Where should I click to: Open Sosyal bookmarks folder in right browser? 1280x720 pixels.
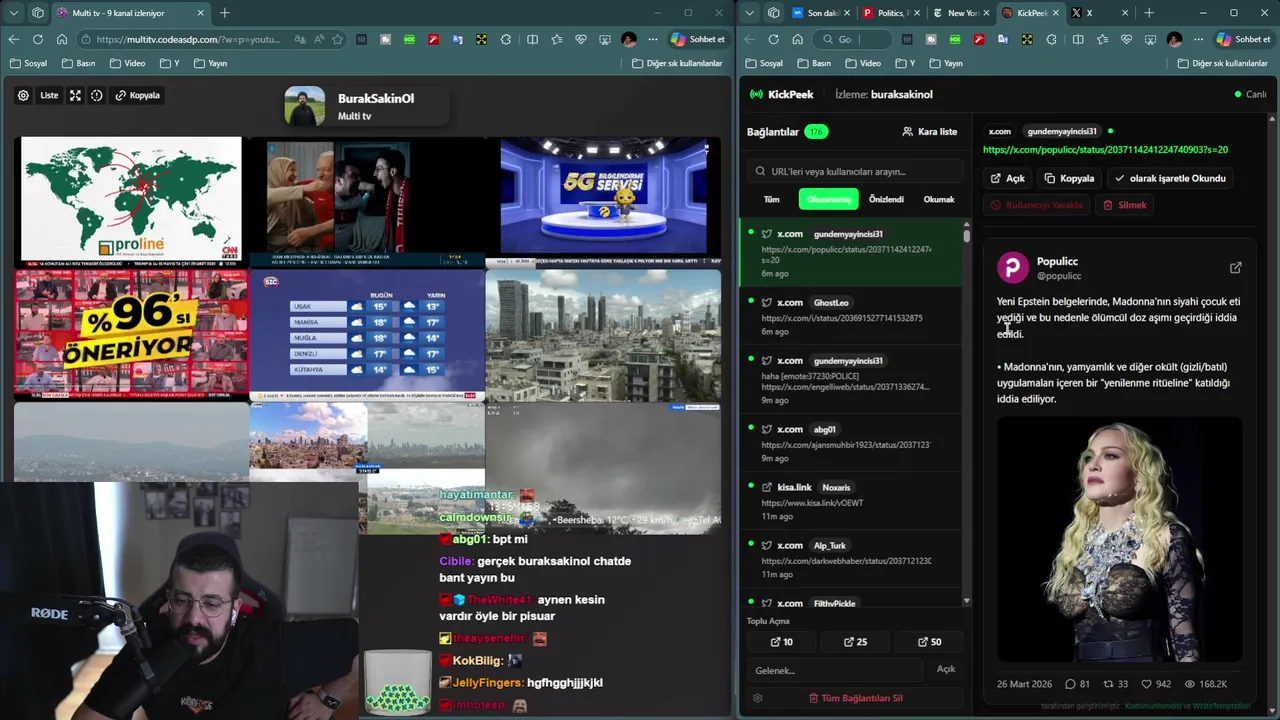pyautogui.click(x=764, y=63)
